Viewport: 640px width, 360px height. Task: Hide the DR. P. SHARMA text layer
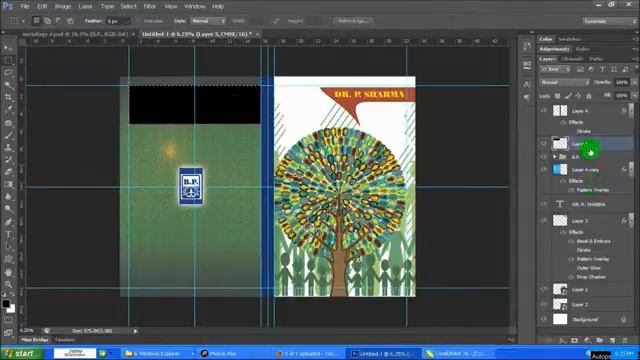(x=544, y=204)
